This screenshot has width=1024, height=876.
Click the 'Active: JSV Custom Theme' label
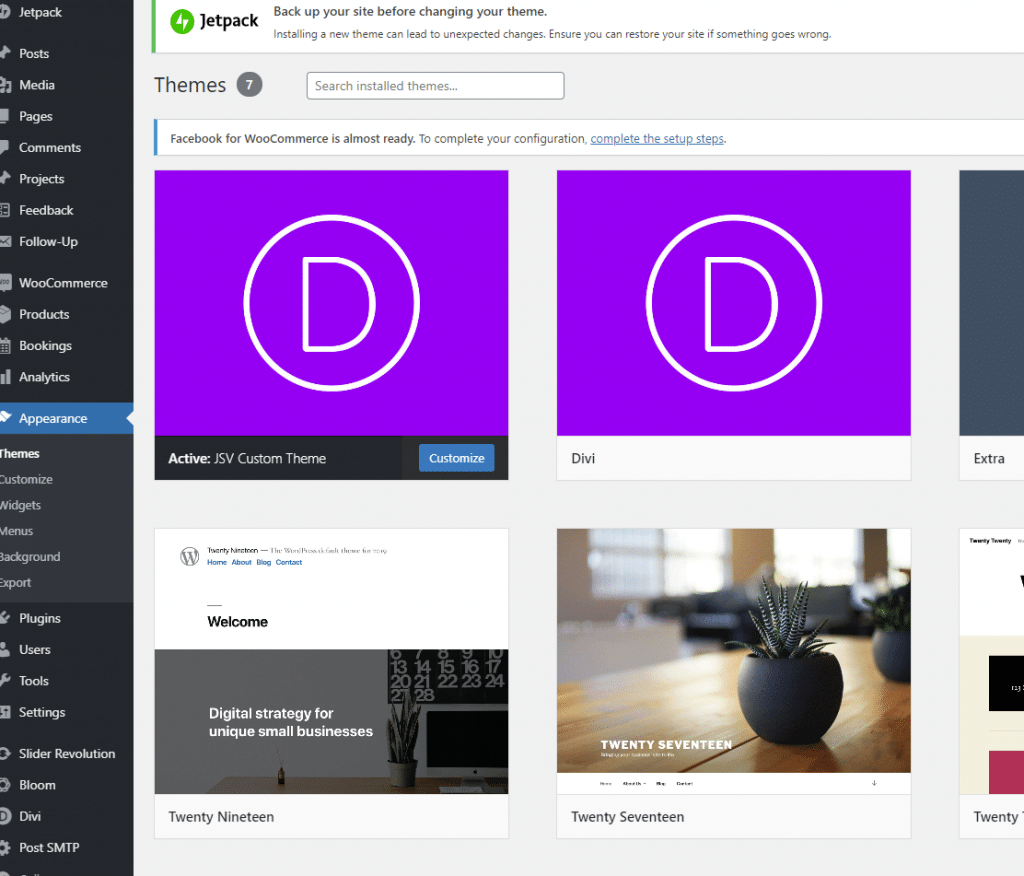(x=247, y=459)
